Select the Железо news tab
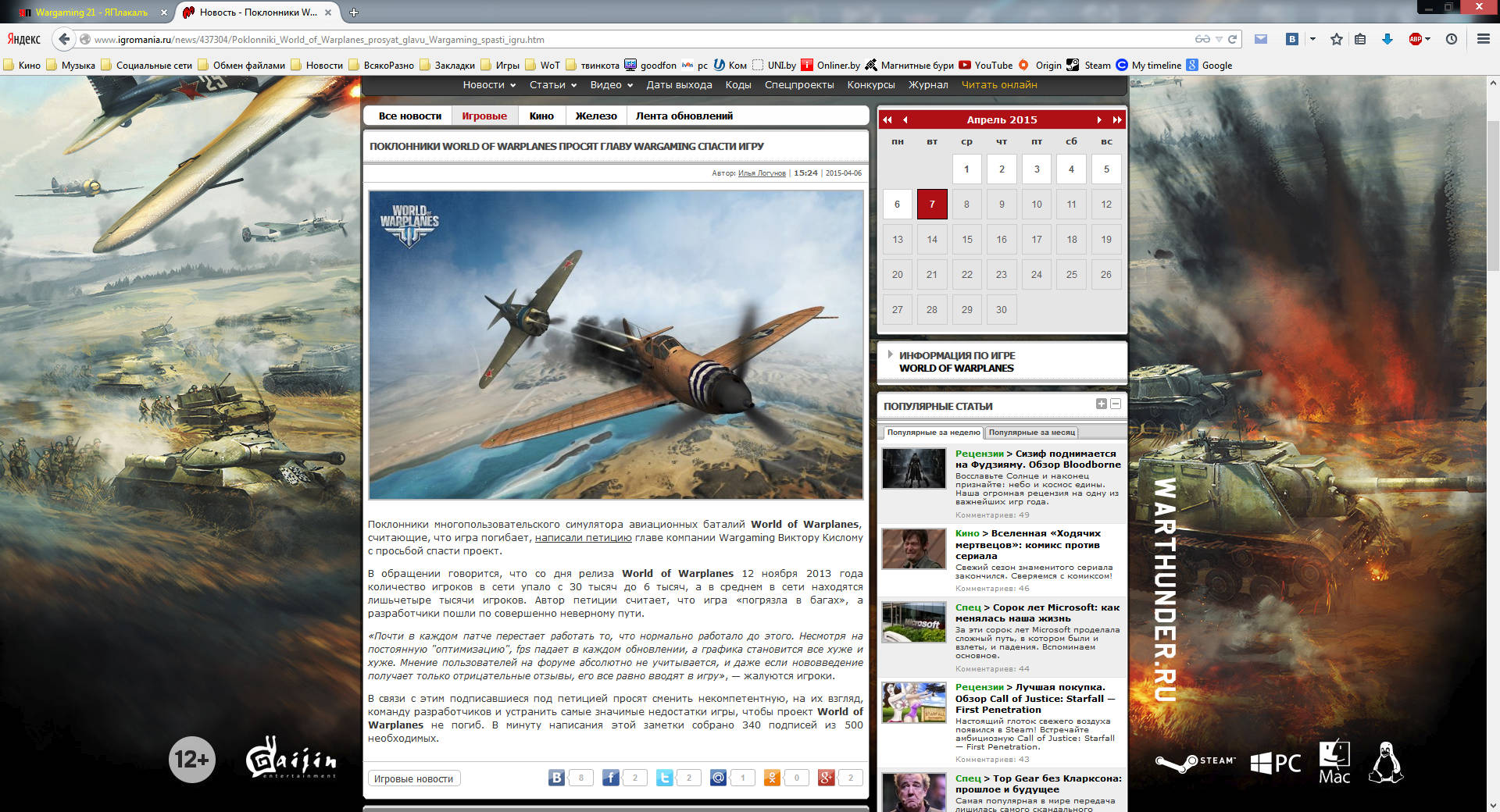 [x=595, y=116]
